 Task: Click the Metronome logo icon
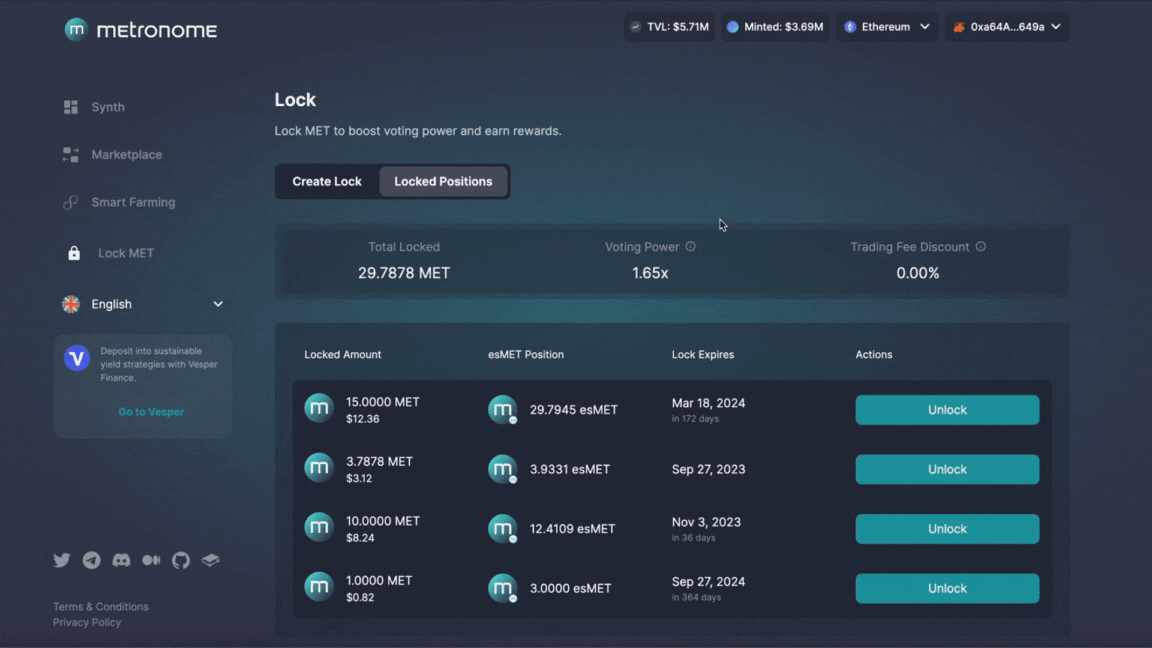click(x=76, y=29)
